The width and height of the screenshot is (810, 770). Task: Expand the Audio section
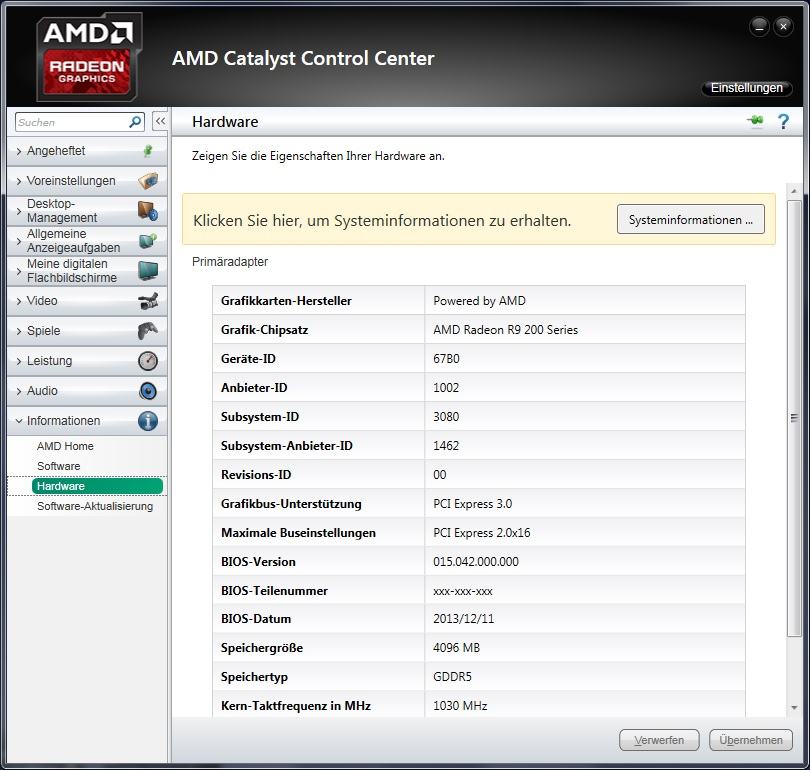(x=87, y=390)
